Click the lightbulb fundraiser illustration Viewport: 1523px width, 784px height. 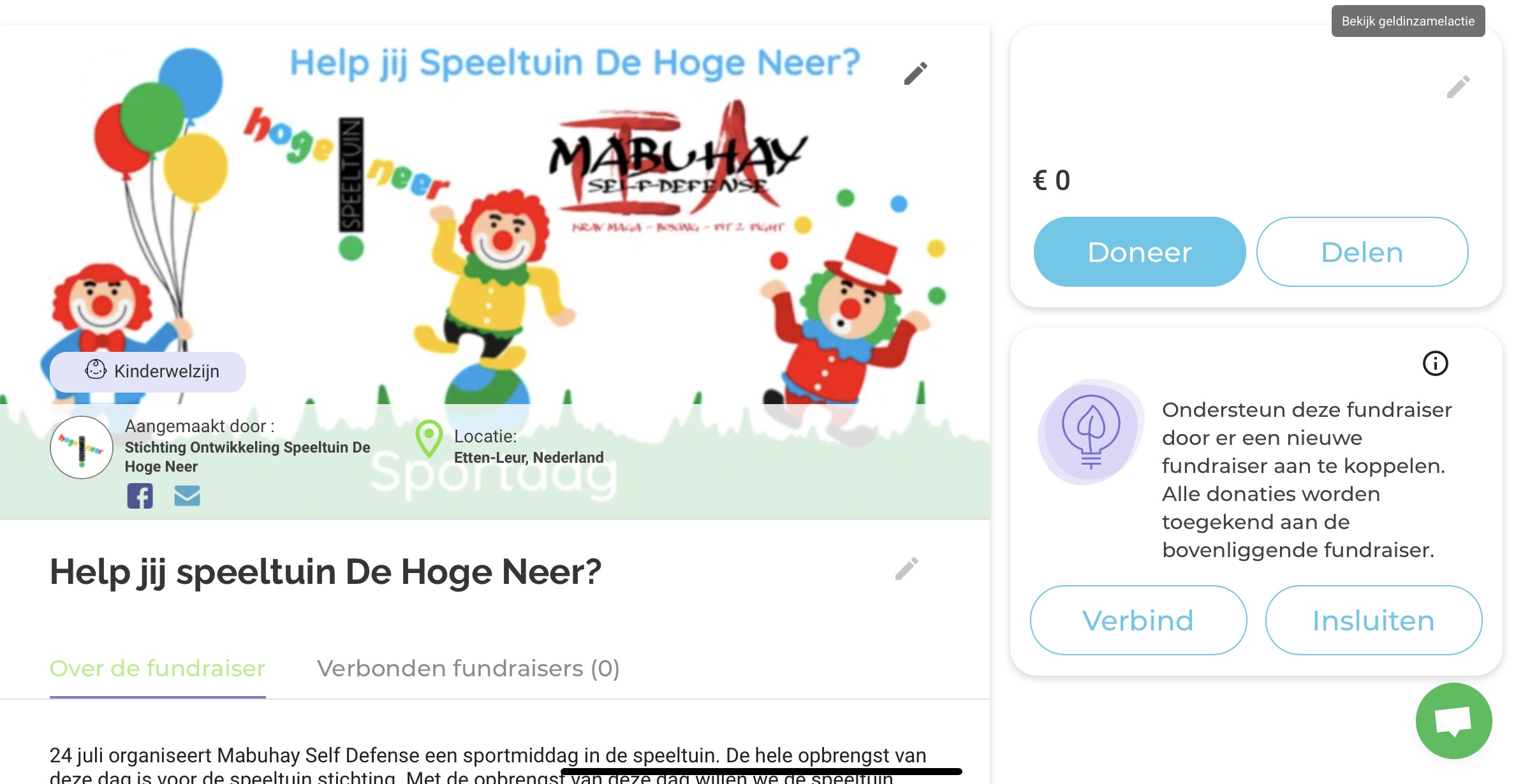(1091, 432)
